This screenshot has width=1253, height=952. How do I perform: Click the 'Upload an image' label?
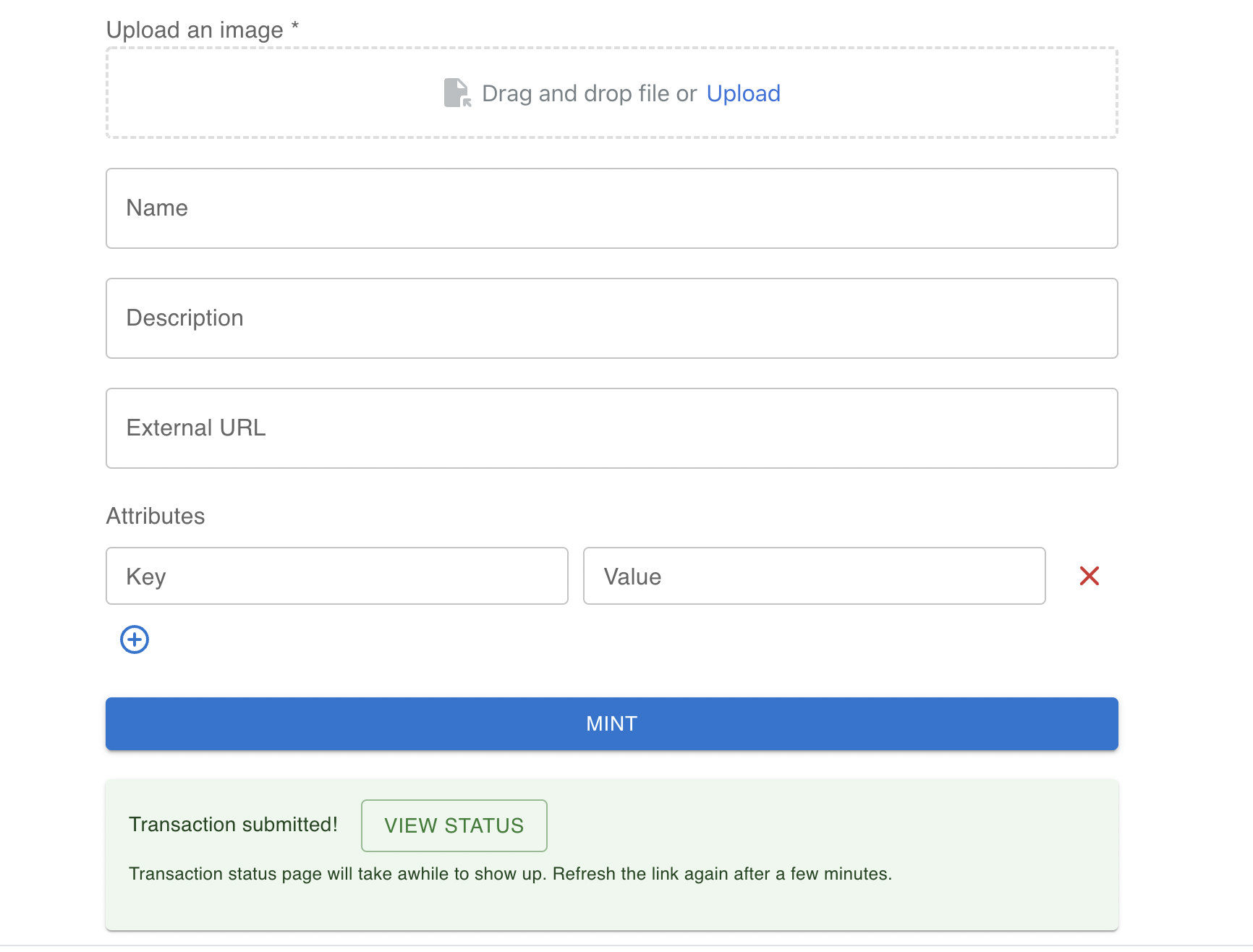click(x=195, y=30)
